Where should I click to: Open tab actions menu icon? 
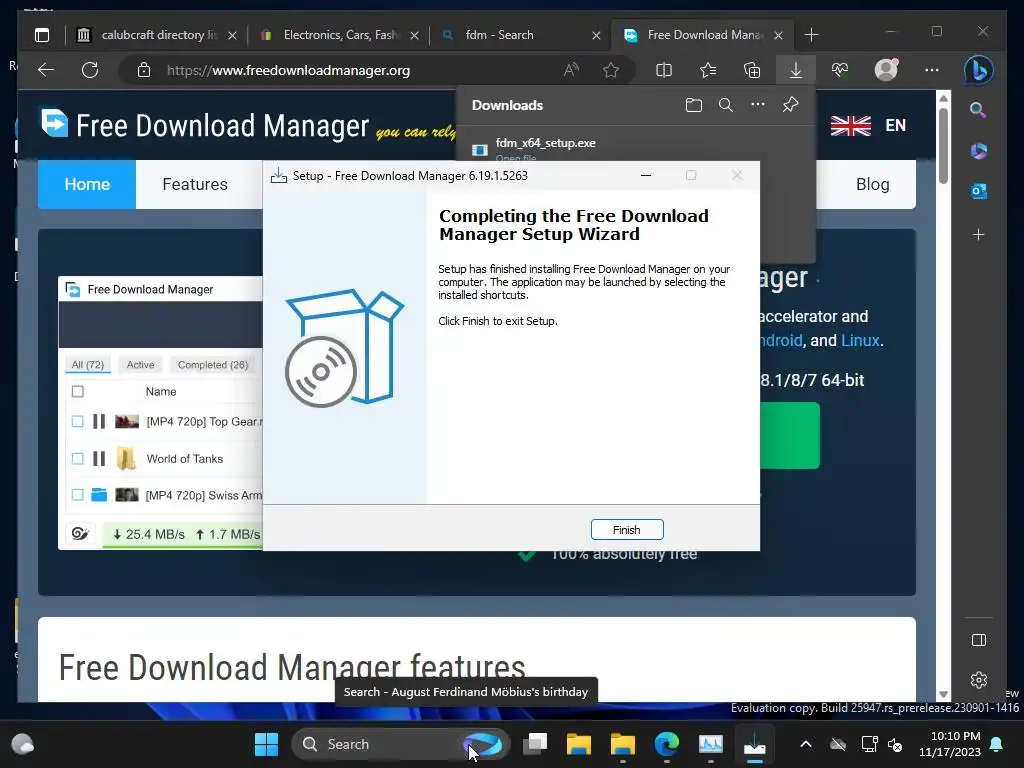pyautogui.click(x=42, y=35)
